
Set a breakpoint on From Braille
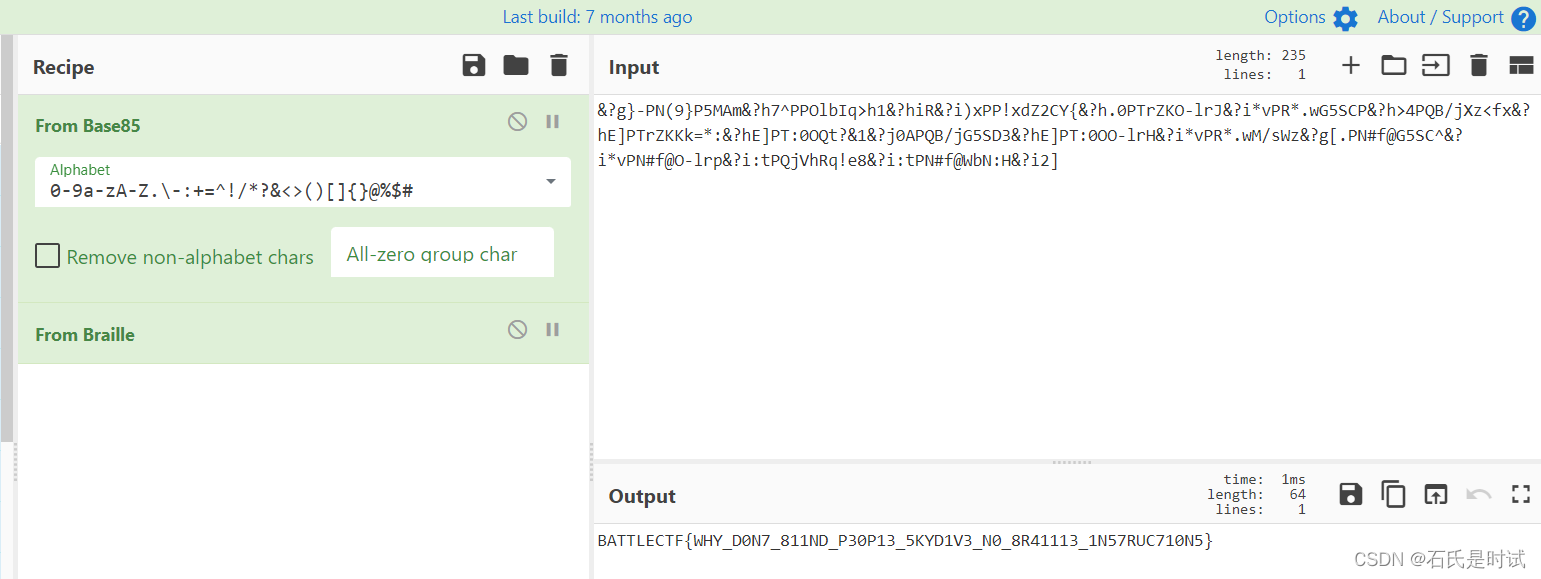[552, 329]
